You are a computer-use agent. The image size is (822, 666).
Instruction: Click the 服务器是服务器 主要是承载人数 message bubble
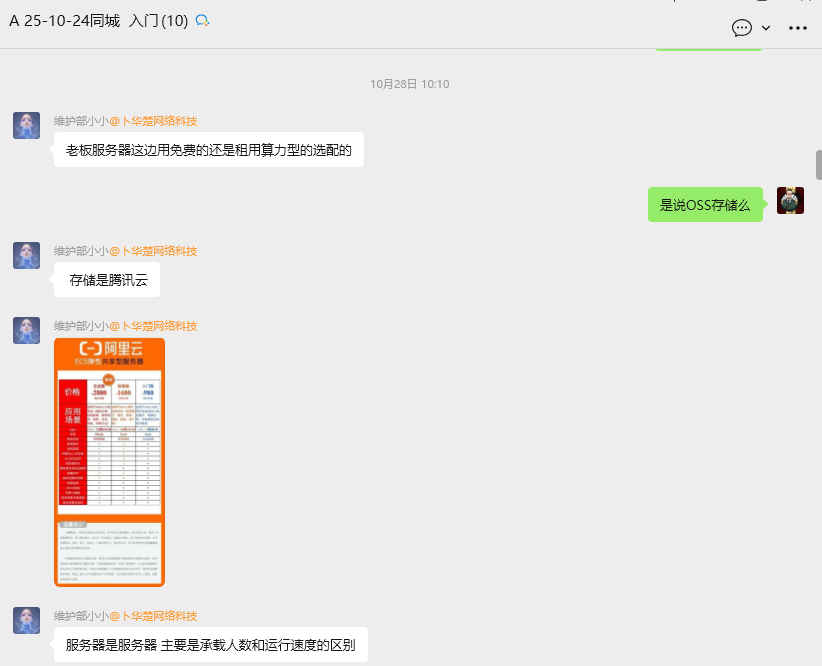pyautogui.click(x=210, y=645)
